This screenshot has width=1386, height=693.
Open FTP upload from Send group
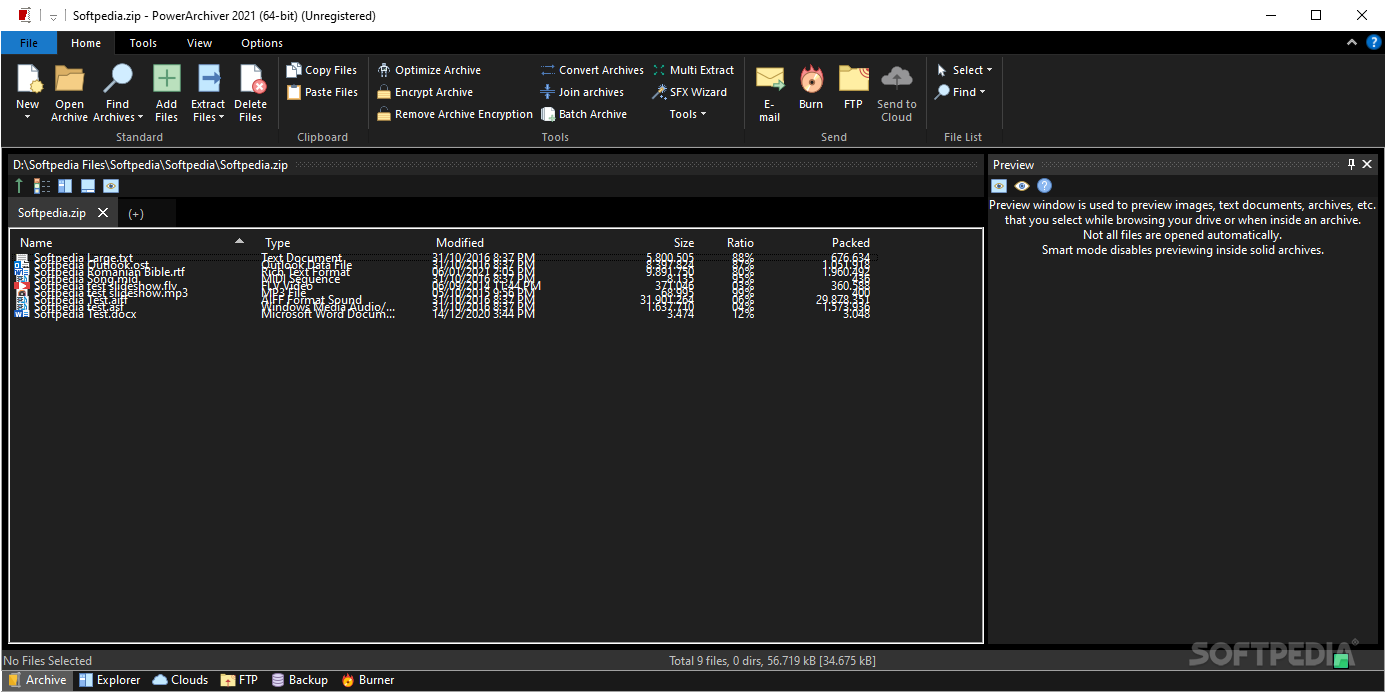coord(853,79)
